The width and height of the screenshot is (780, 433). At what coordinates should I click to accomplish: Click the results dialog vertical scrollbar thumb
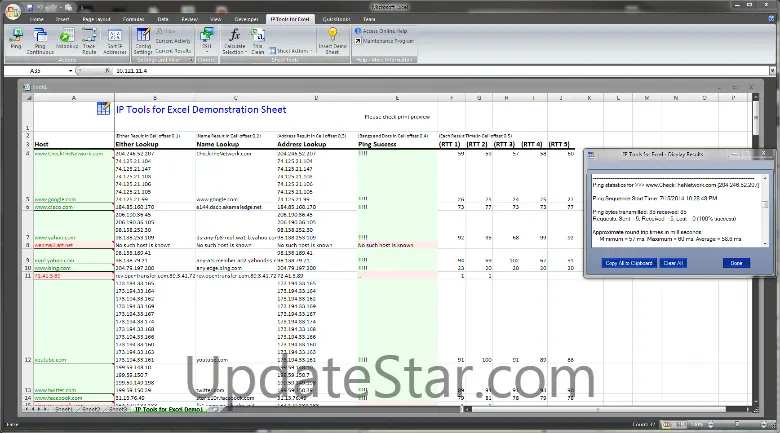point(765,205)
